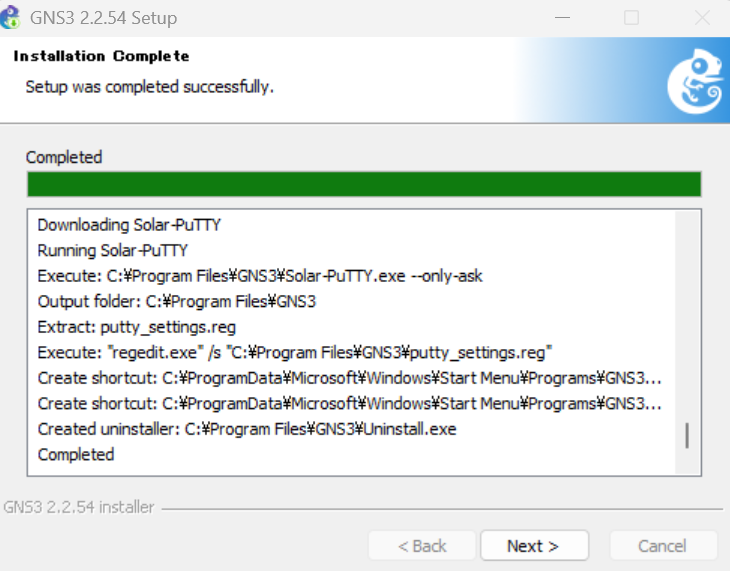This screenshot has height=571, width=730.
Task: Click the "Installation Complete" heading
Action: pyautogui.click(x=101, y=56)
